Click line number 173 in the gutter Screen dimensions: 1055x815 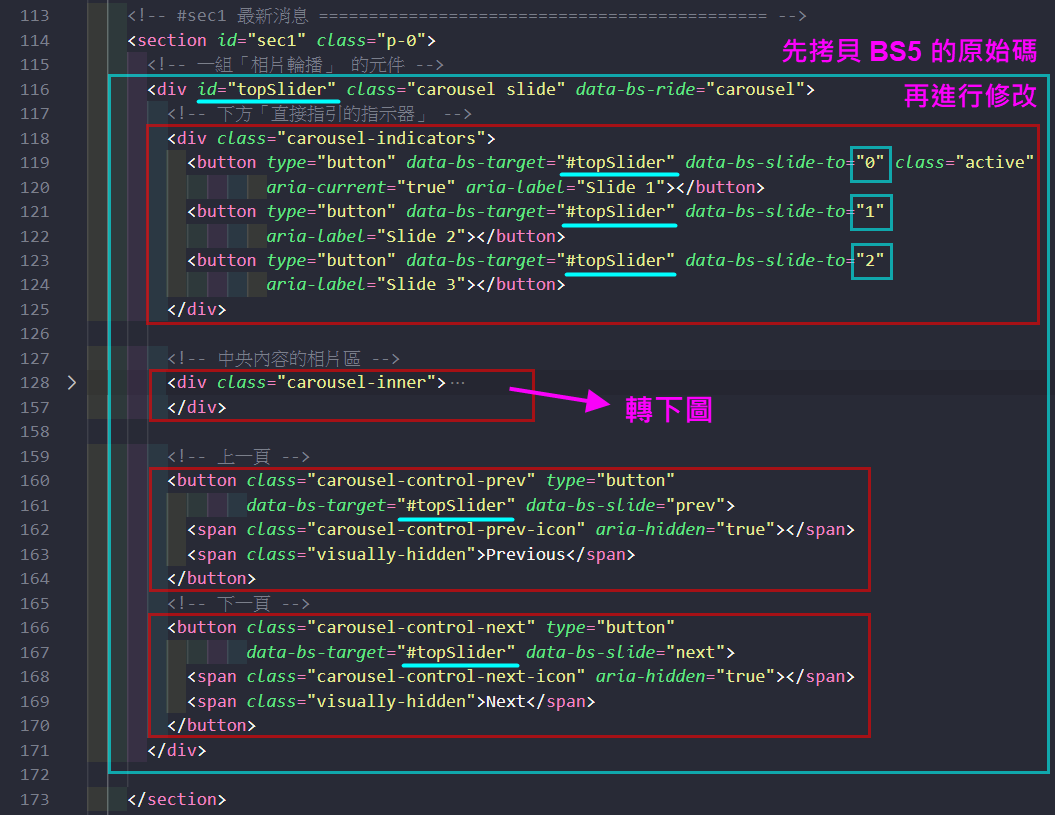click(x=34, y=799)
